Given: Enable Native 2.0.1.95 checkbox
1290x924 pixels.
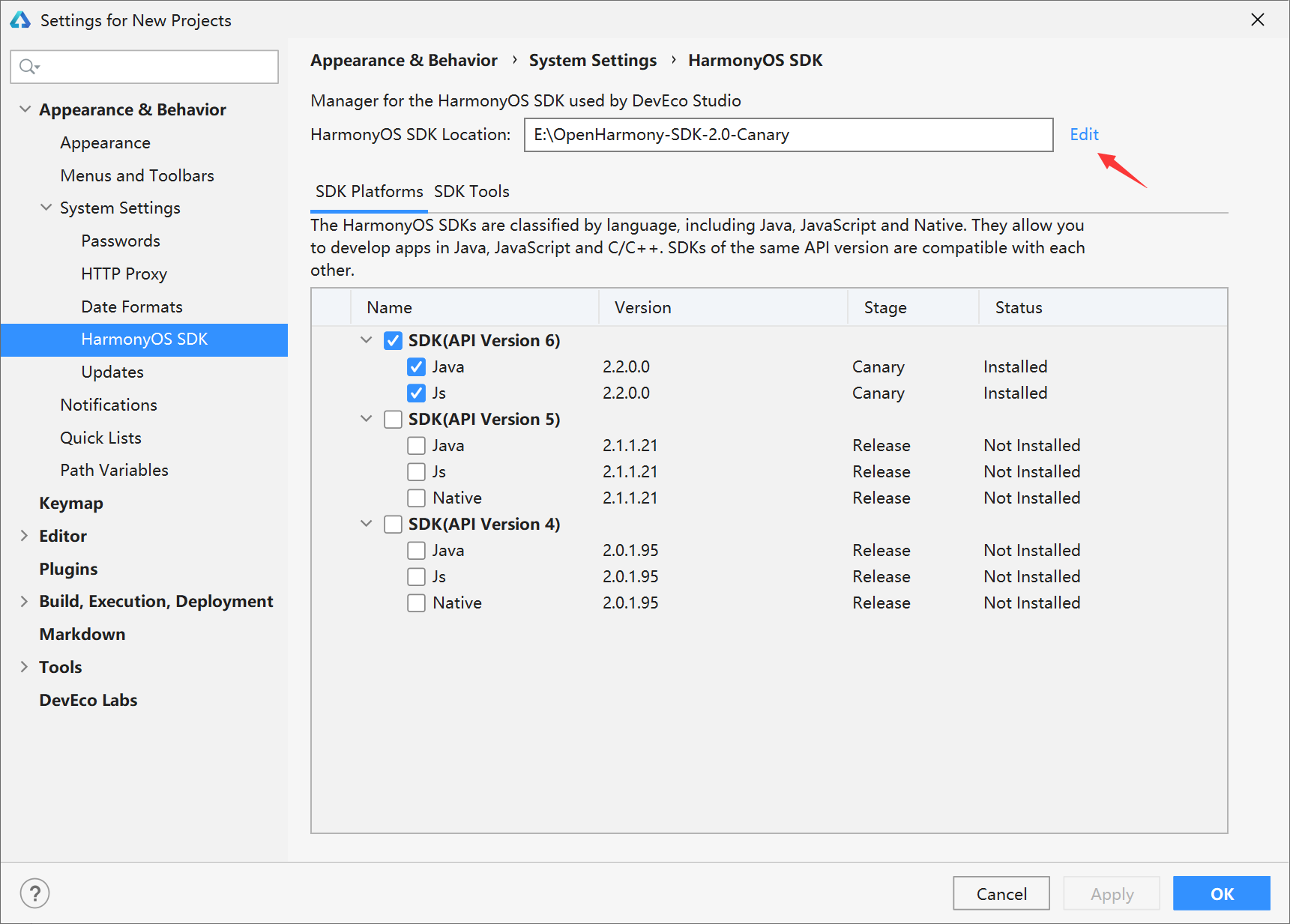Looking at the screenshot, I should (416, 603).
